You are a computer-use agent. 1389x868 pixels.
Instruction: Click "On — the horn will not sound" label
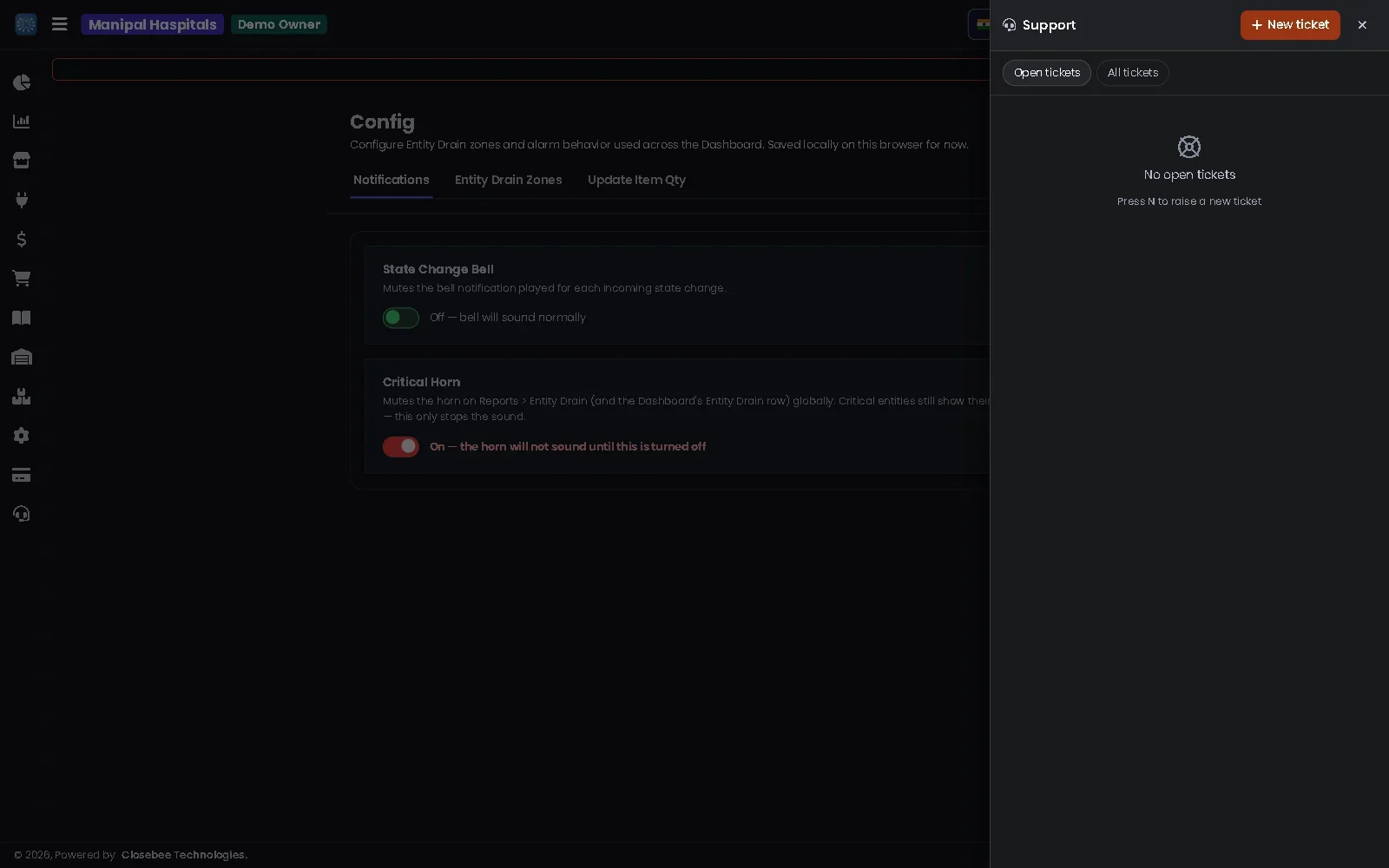pos(568,446)
